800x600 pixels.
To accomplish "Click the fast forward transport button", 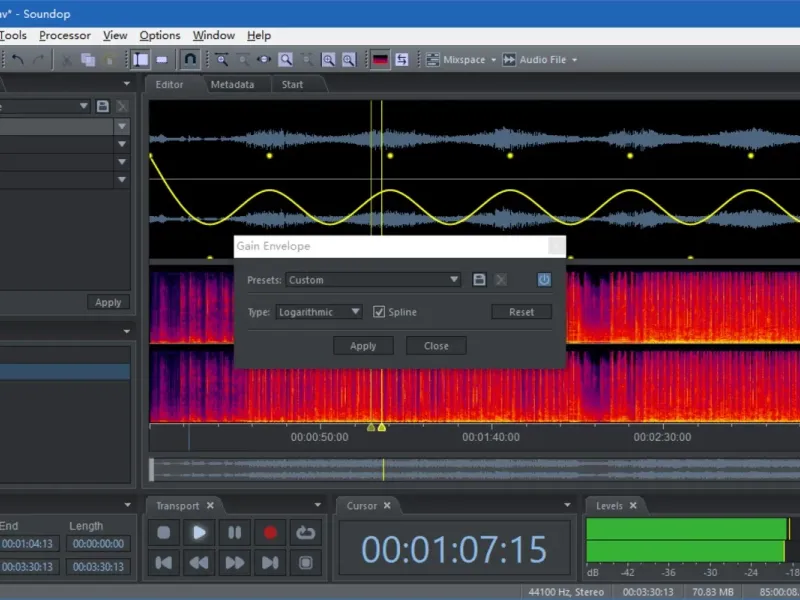I will (x=235, y=563).
